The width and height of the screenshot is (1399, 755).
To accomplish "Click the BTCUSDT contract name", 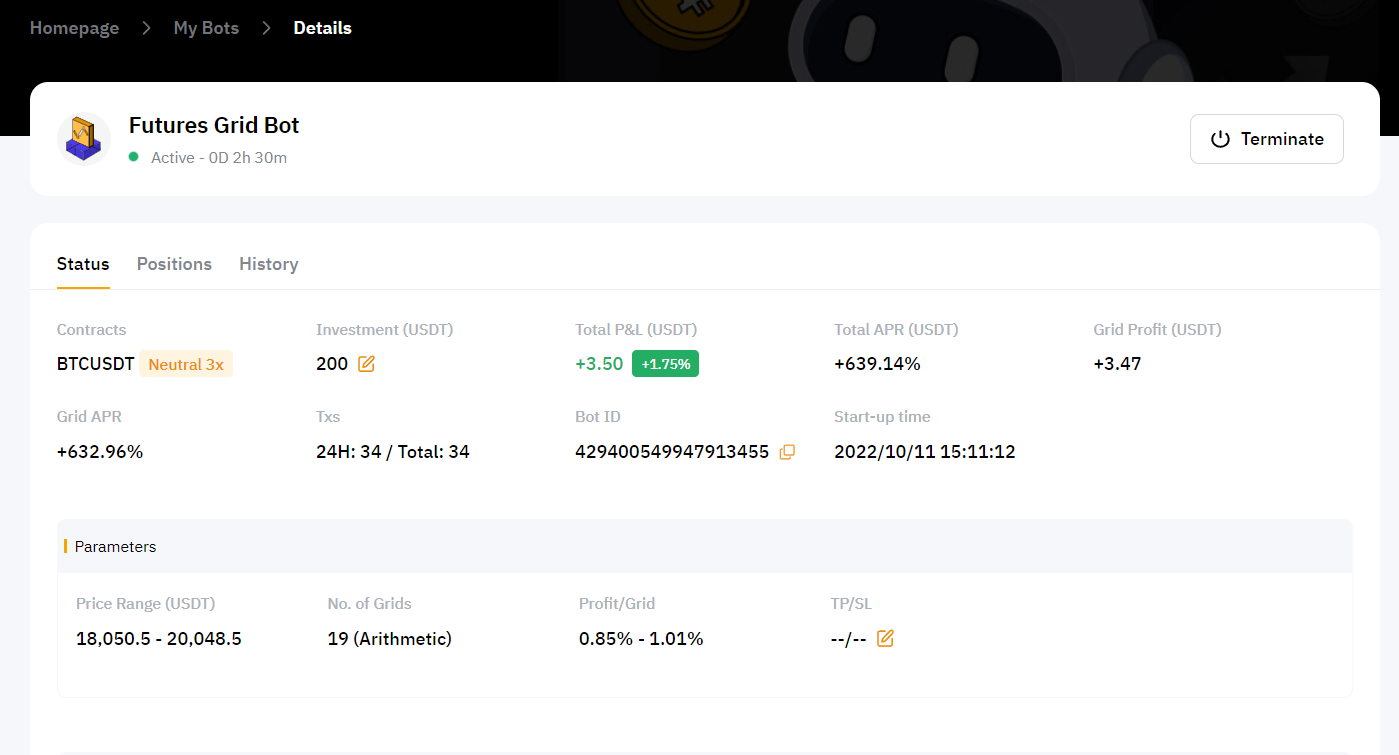I will click(x=95, y=364).
